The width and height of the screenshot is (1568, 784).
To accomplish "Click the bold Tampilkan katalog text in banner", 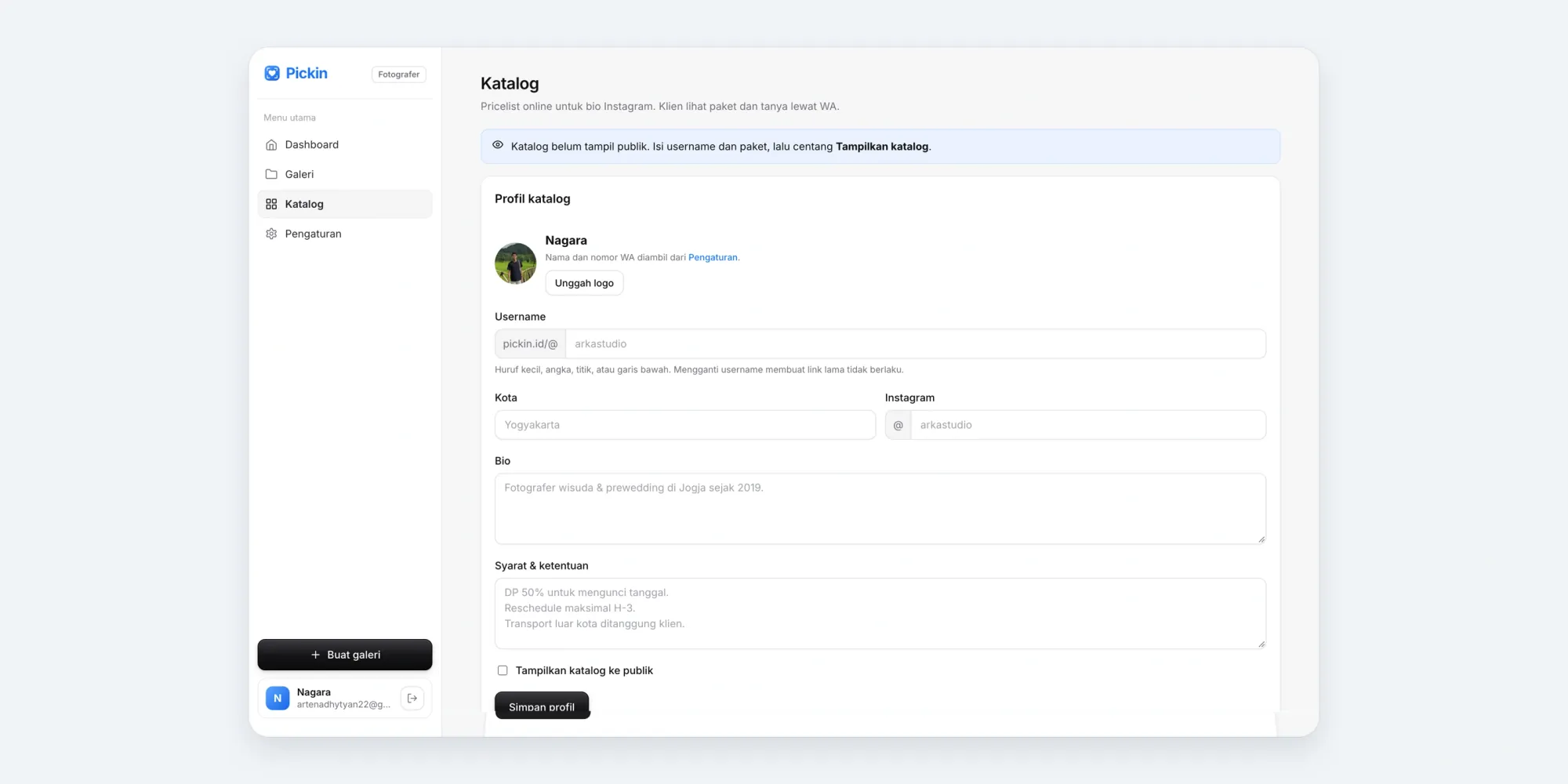I will click(x=882, y=147).
